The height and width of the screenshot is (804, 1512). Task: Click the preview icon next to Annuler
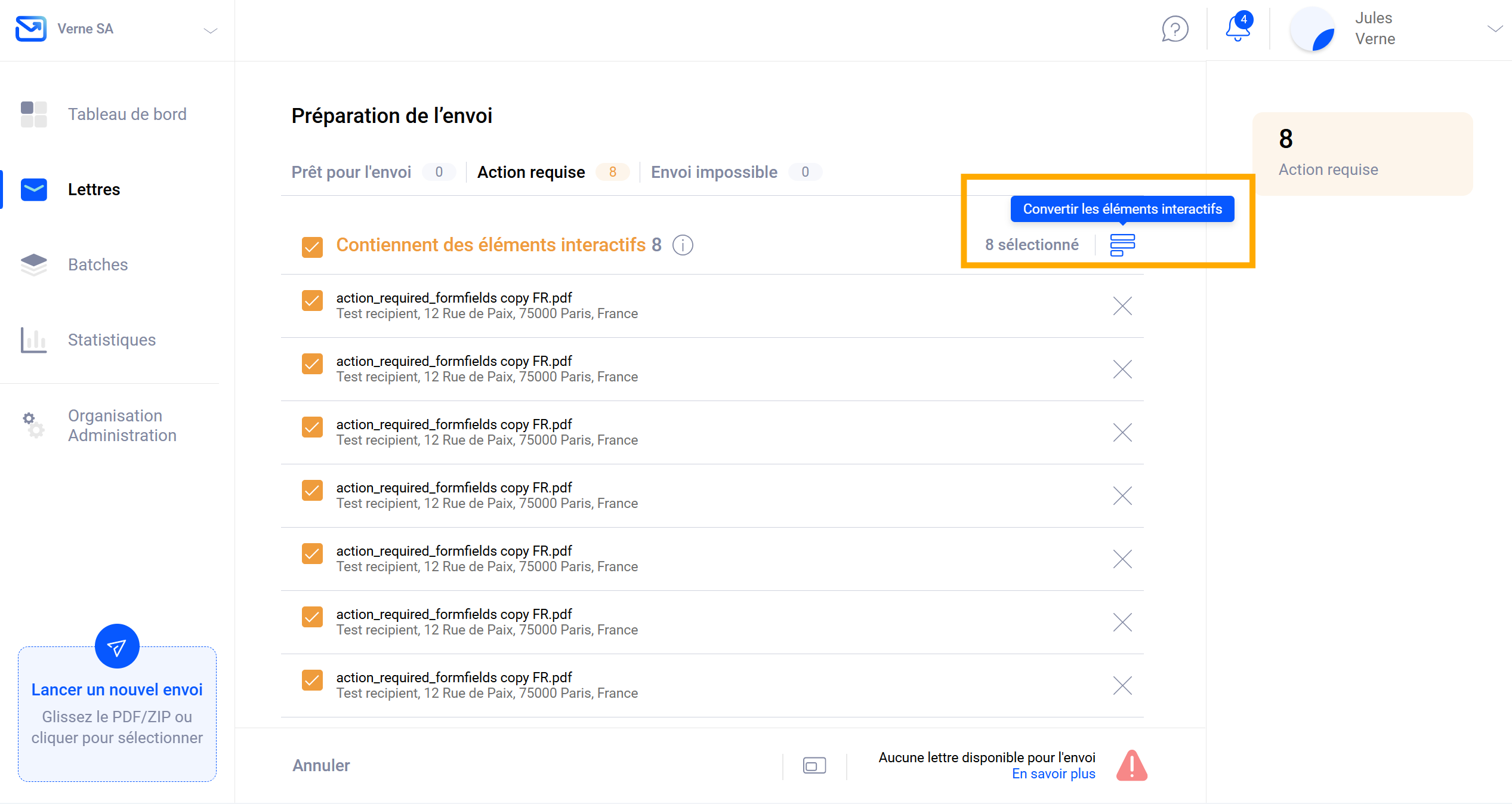(x=814, y=765)
